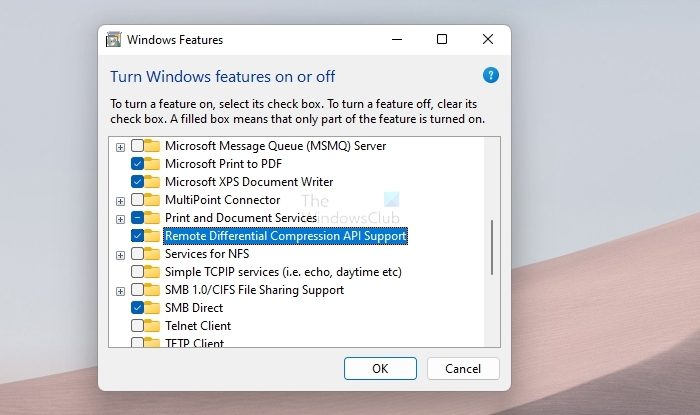Select the Services for NFS label
Viewport: 700px width, 415px height.
click(x=207, y=254)
